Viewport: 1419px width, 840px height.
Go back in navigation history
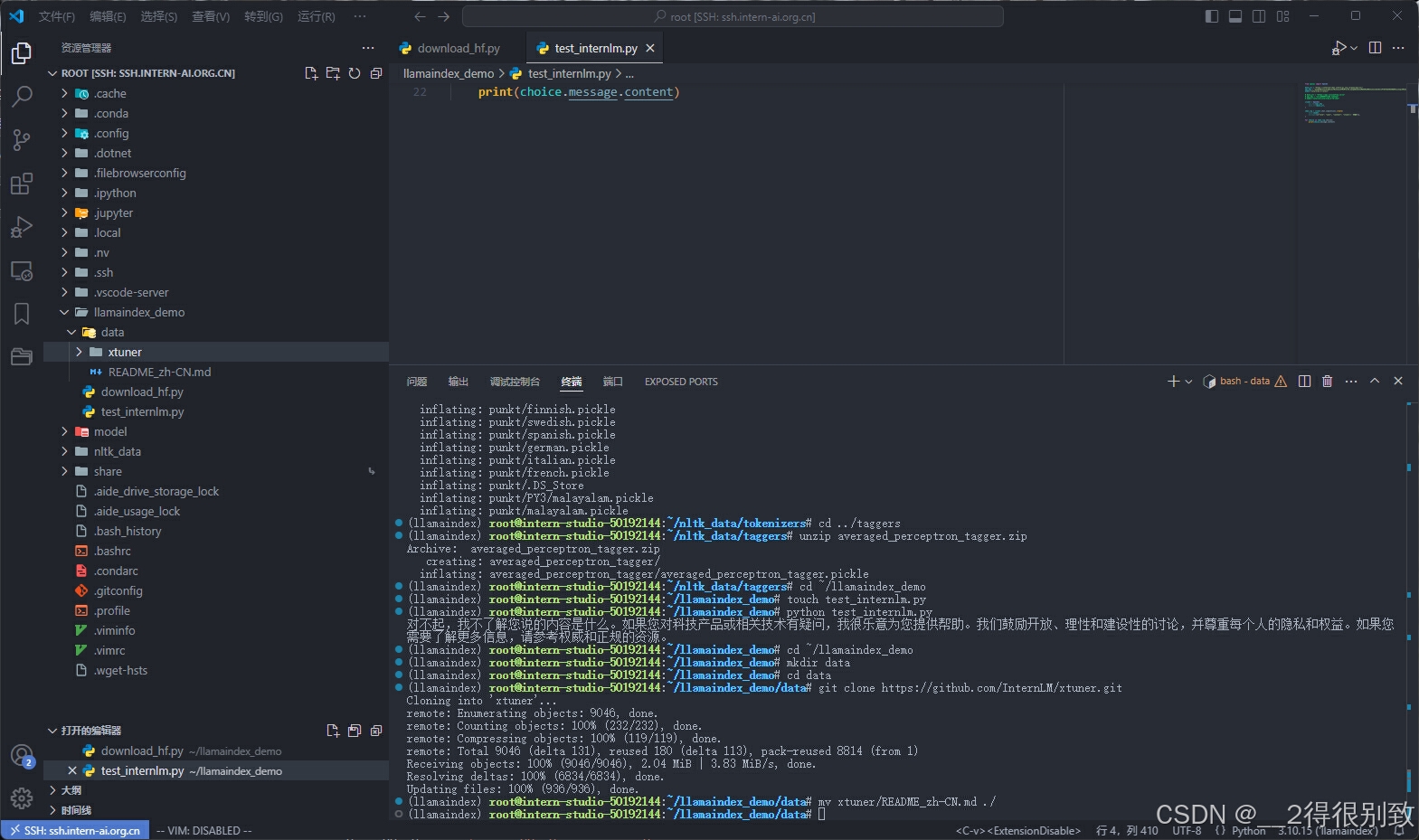click(420, 16)
